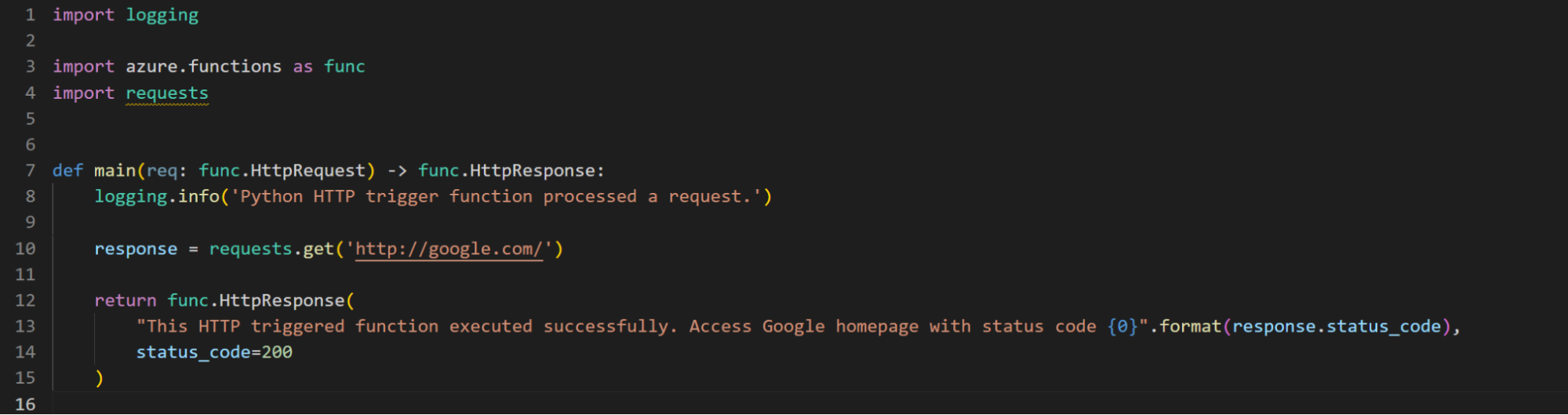
Task: Click line number 16 in the gutter
Action: [25, 404]
